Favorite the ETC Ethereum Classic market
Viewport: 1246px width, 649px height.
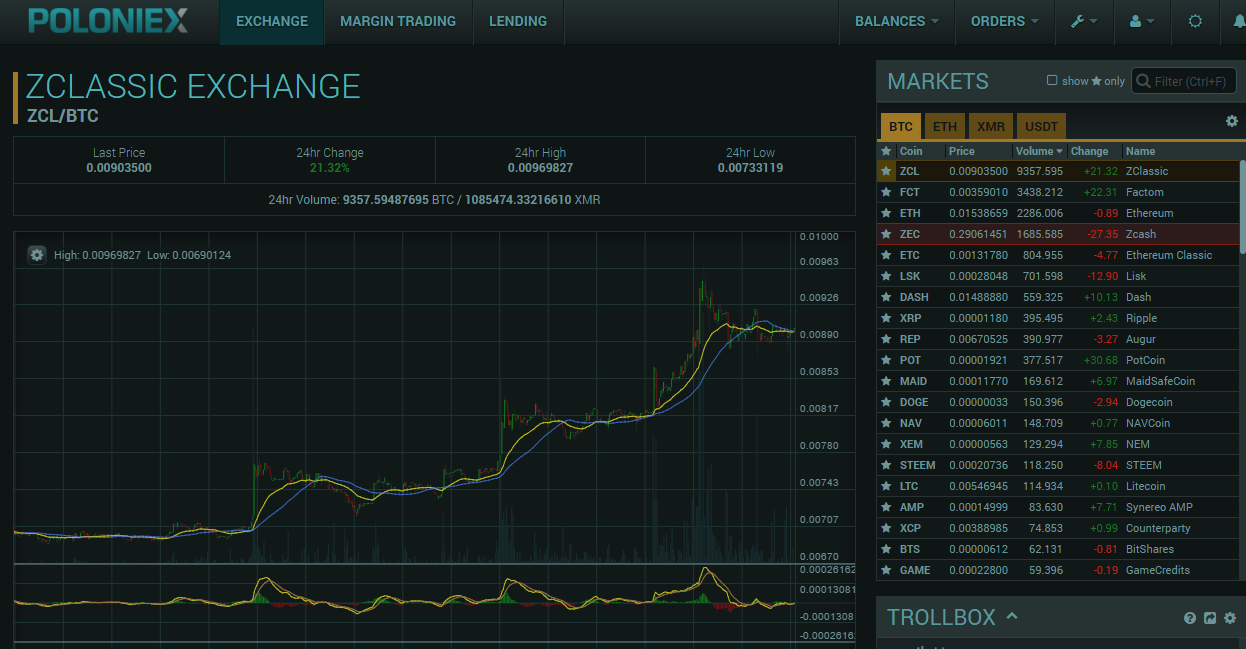[885, 255]
